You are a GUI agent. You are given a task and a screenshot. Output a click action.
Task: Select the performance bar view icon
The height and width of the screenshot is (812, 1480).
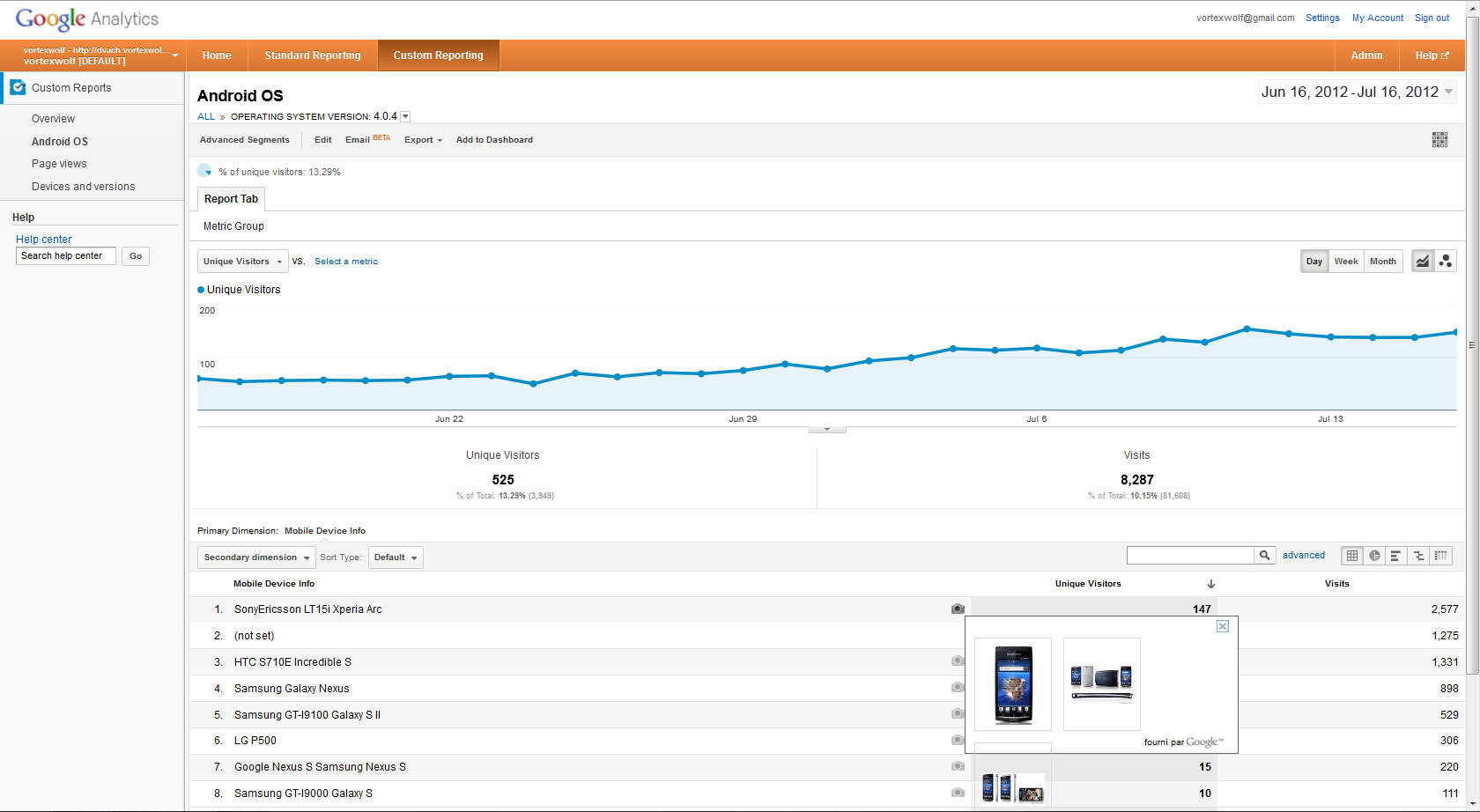coord(1396,556)
